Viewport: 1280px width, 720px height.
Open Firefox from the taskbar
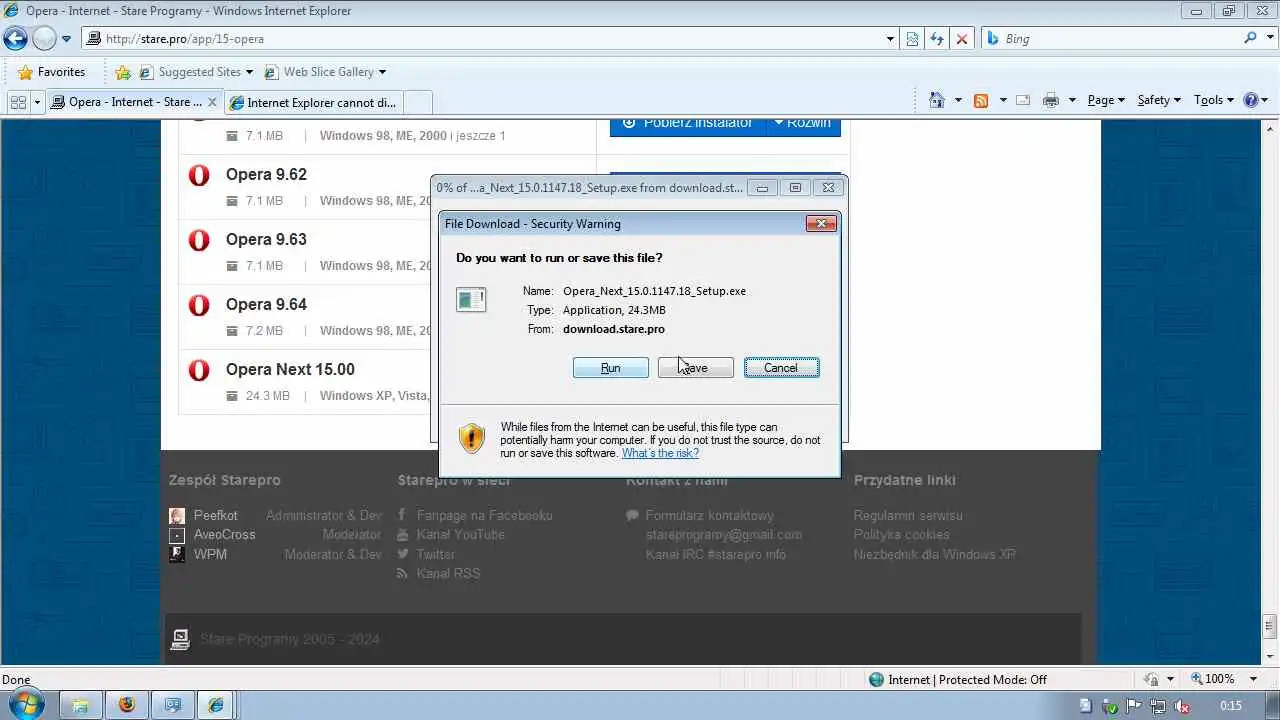tap(126, 705)
